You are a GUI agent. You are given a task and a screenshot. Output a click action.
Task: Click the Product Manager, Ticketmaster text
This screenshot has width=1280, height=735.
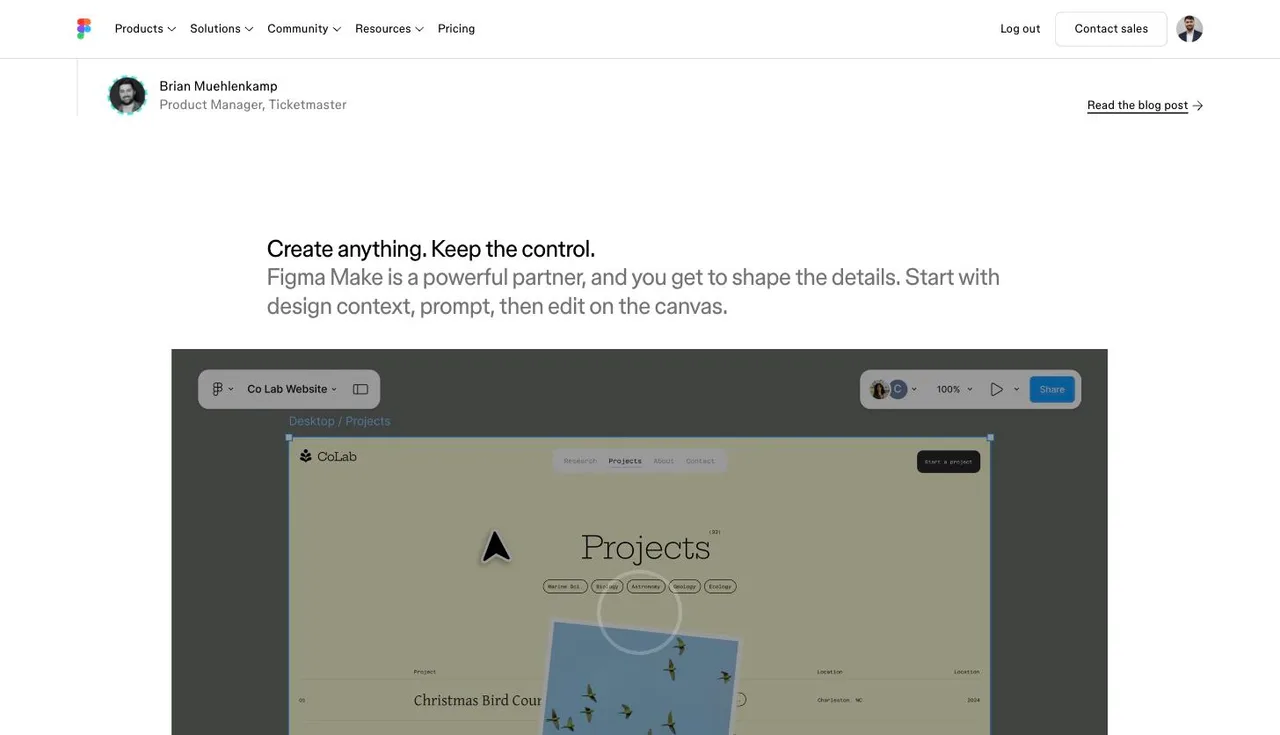[x=253, y=104]
